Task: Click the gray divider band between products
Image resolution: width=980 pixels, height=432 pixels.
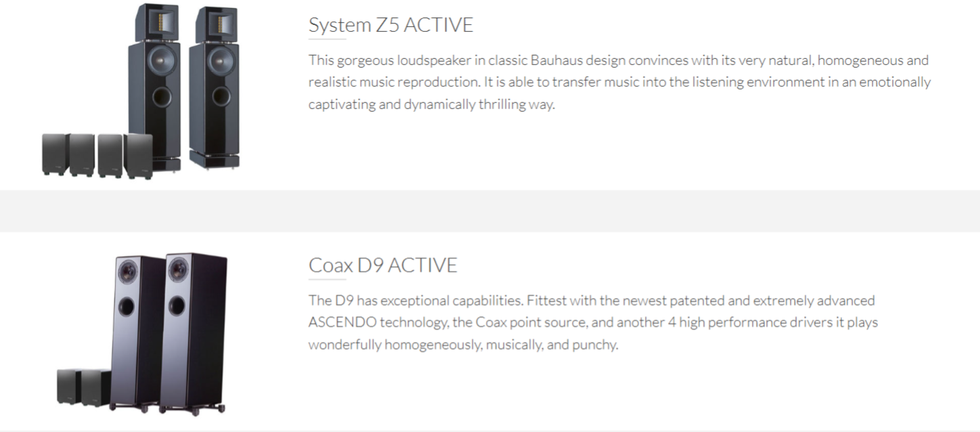Action: (490, 211)
